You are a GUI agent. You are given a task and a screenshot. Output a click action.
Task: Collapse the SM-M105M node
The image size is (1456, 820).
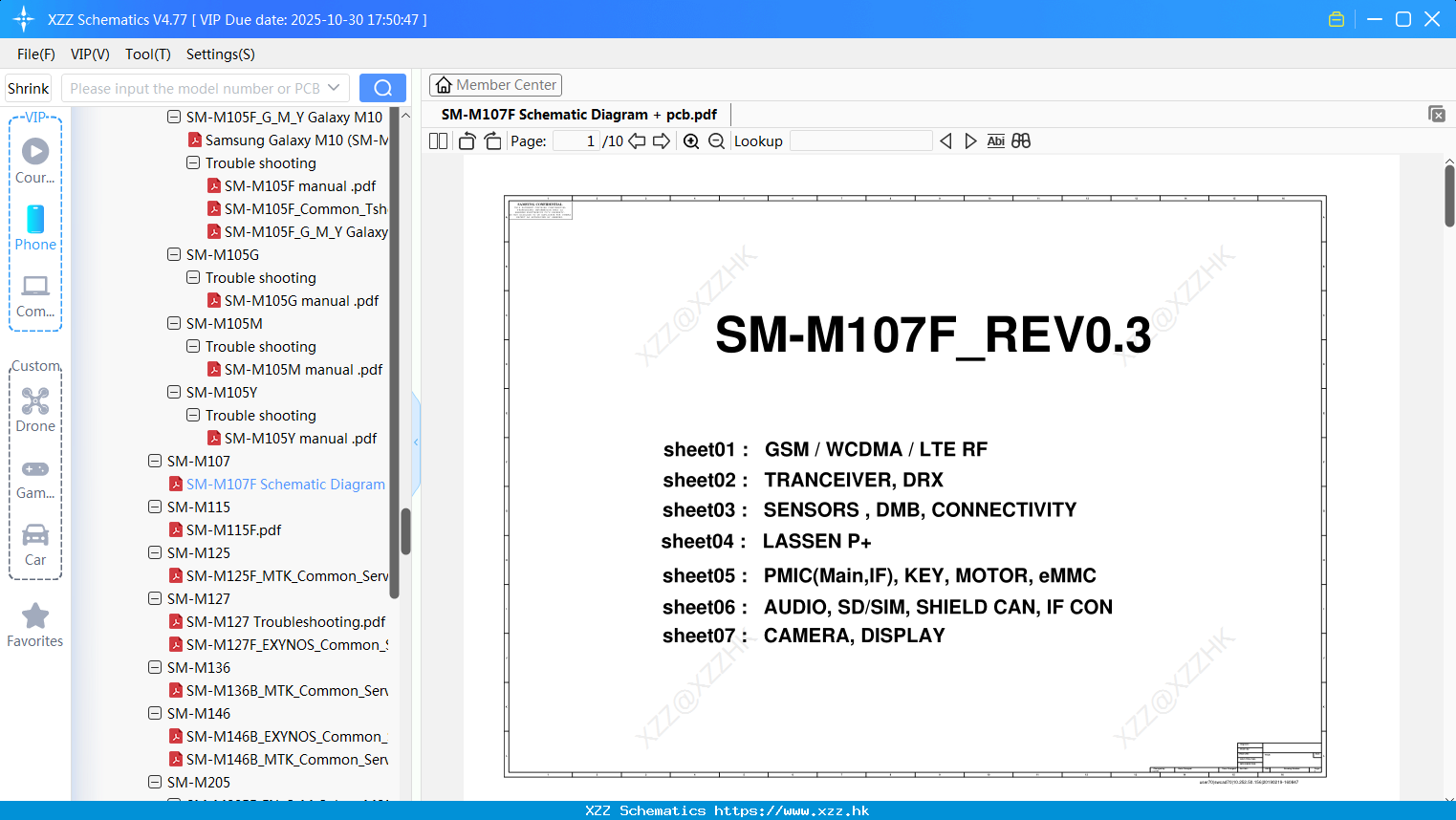tap(174, 323)
